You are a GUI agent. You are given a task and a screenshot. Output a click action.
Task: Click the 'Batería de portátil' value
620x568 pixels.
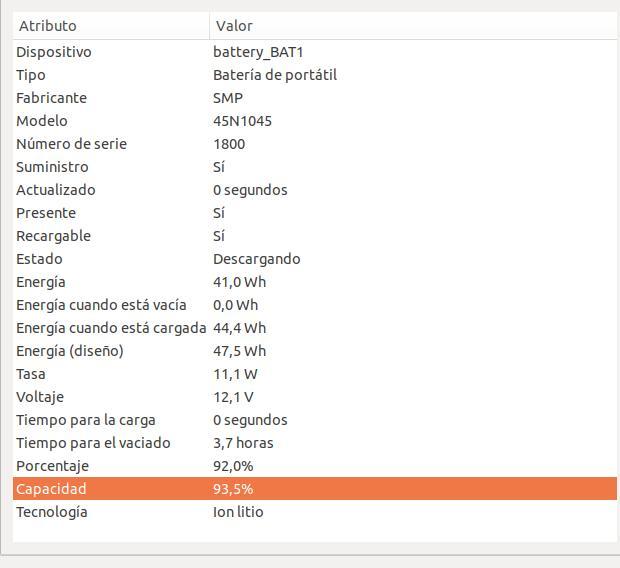[275, 75]
